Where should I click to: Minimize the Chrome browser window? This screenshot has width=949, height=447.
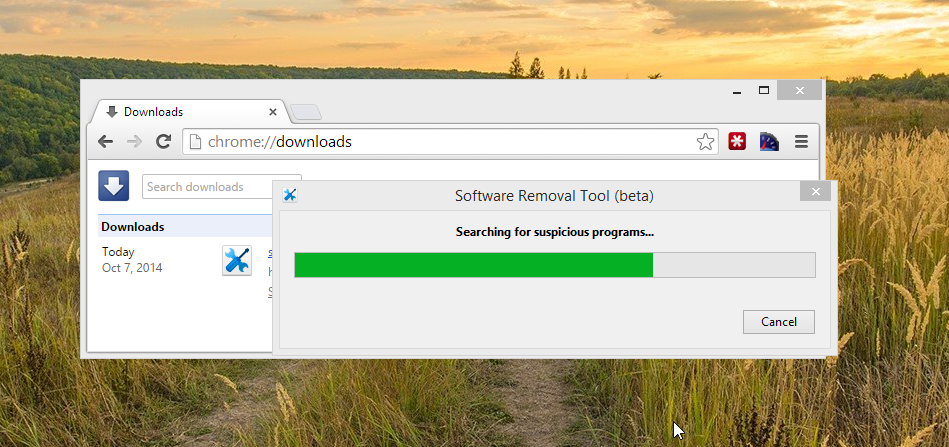coord(737,91)
